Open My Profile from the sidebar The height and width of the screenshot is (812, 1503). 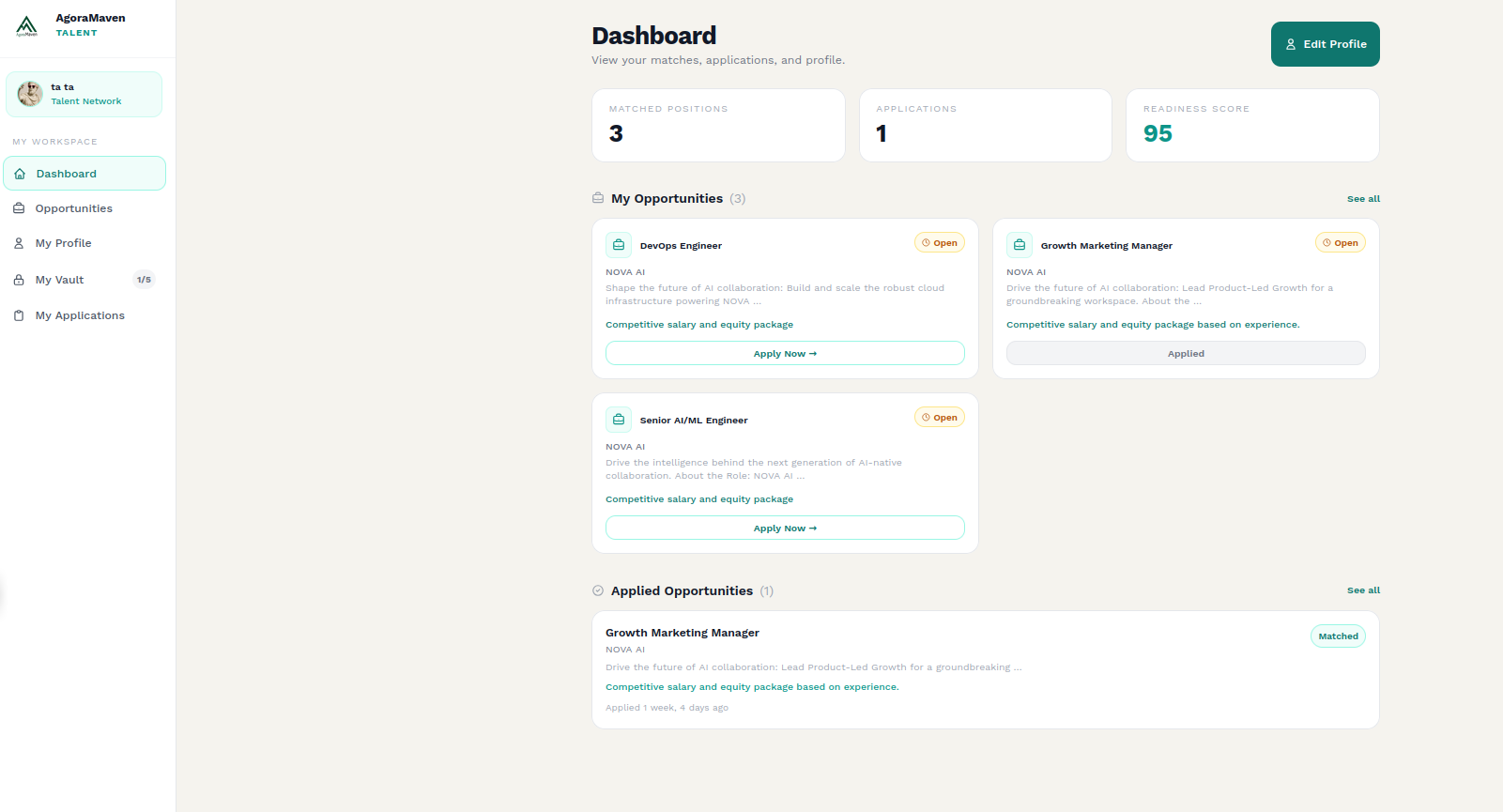click(84, 243)
